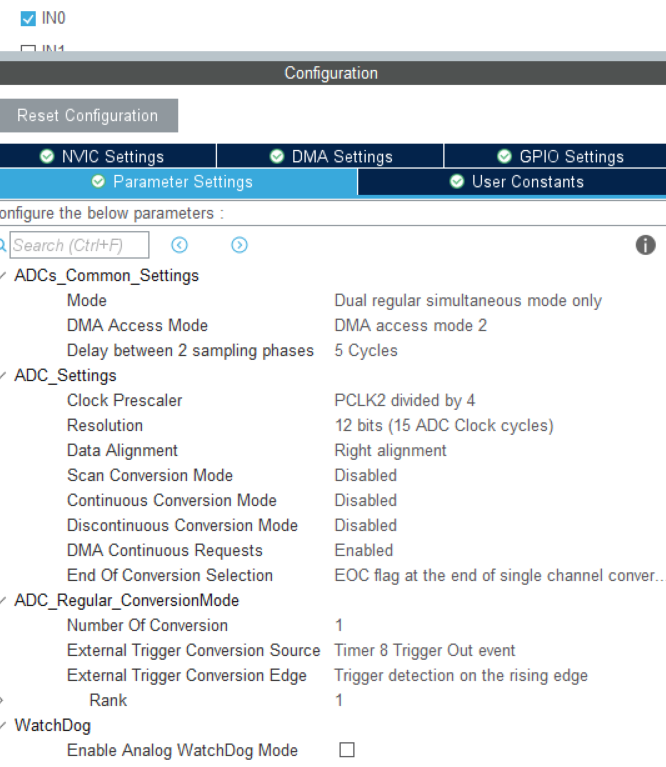Image resolution: width=666 pixels, height=767 pixels.
Task: Select 'External Trigger Conversion Edge' label
Action: 187,676
